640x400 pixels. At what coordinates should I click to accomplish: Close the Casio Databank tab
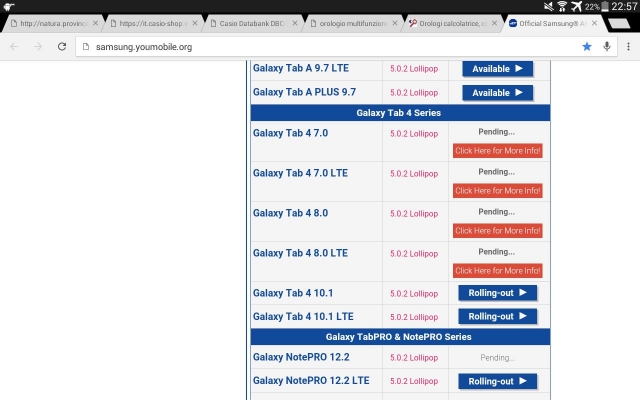click(x=295, y=23)
